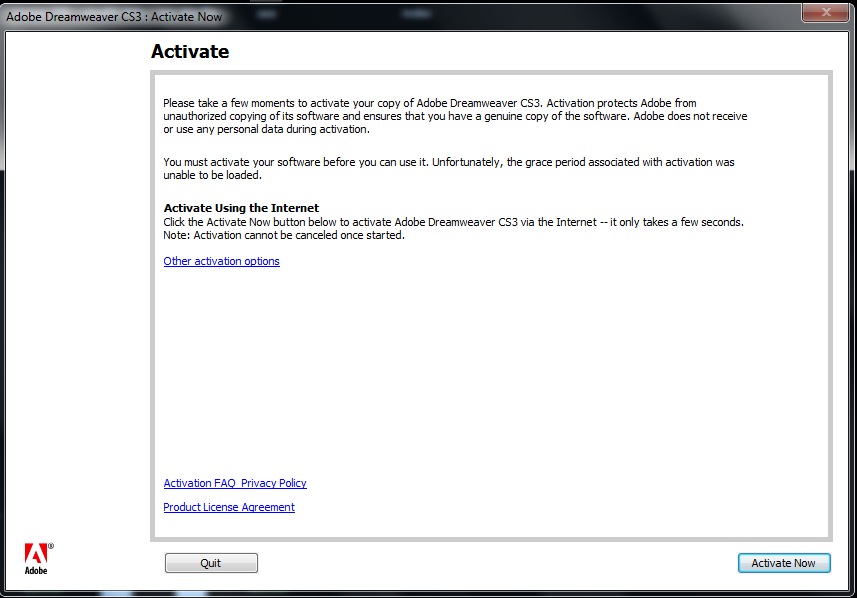Click the Adobe Dreamweaver CS3 window title text
The height and width of the screenshot is (598, 857).
[114, 17]
